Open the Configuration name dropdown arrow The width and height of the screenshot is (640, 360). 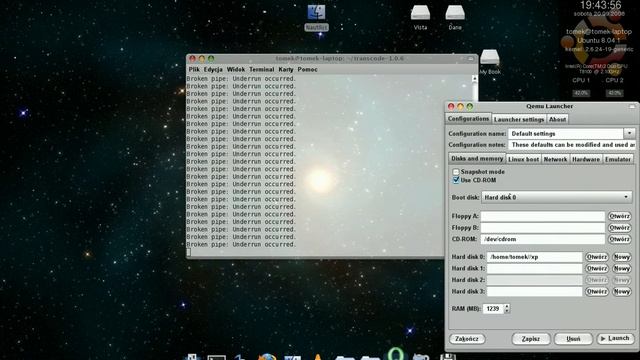pos(629,133)
